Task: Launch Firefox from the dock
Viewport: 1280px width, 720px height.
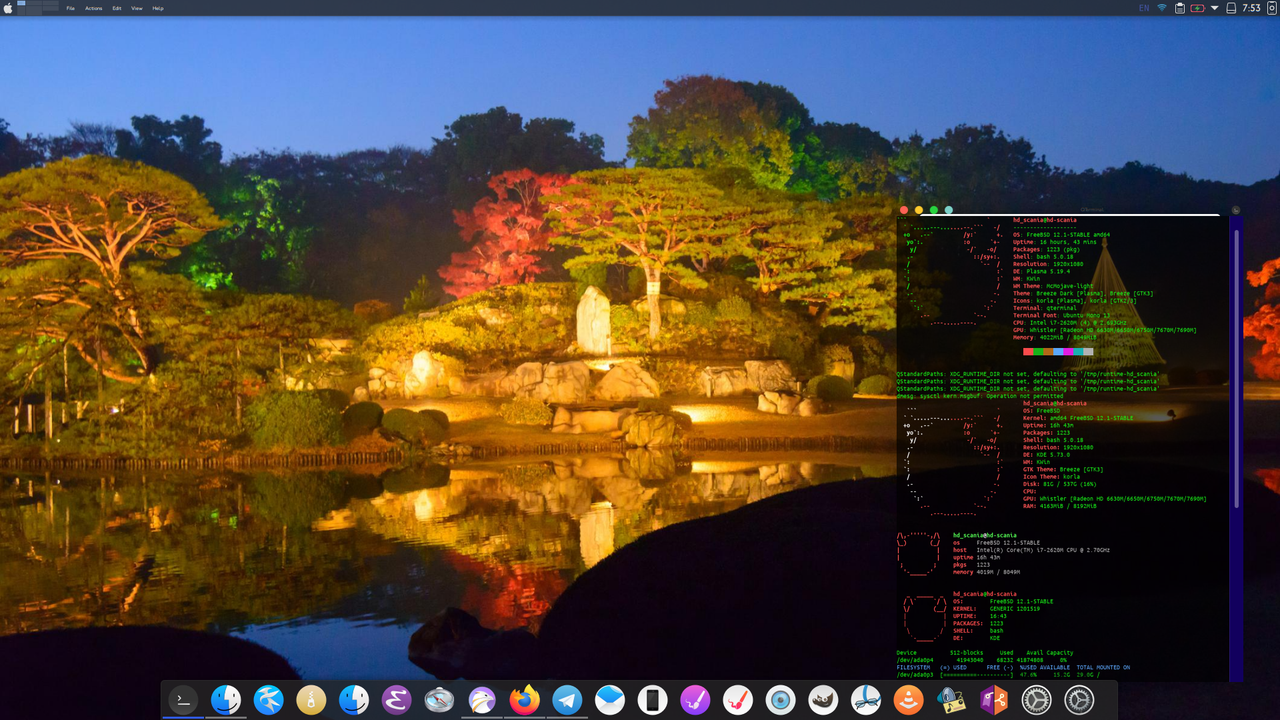Action: [x=524, y=700]
